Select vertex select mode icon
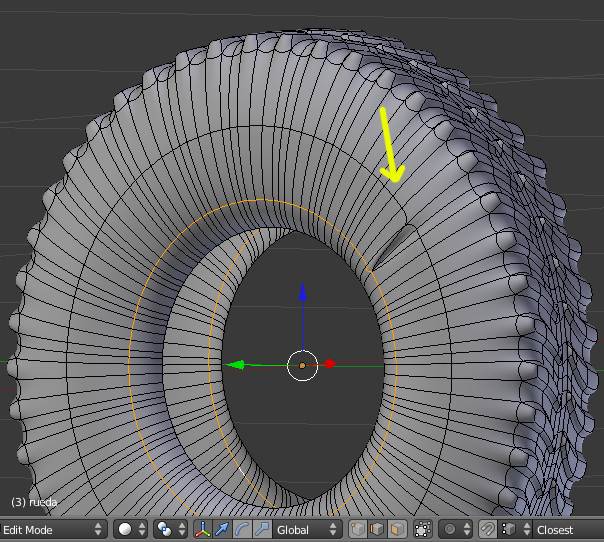The height and width of the screenshot is (542, 604). click(x=357, y=530)
